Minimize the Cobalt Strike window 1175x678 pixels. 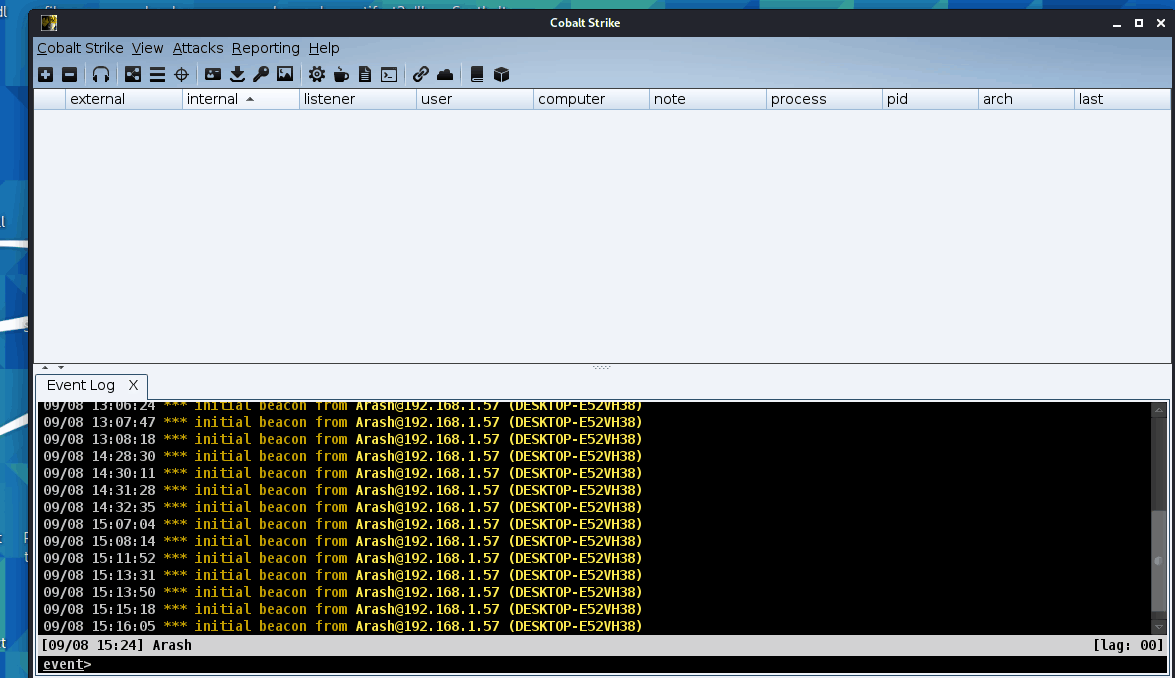click(1117, 23)
